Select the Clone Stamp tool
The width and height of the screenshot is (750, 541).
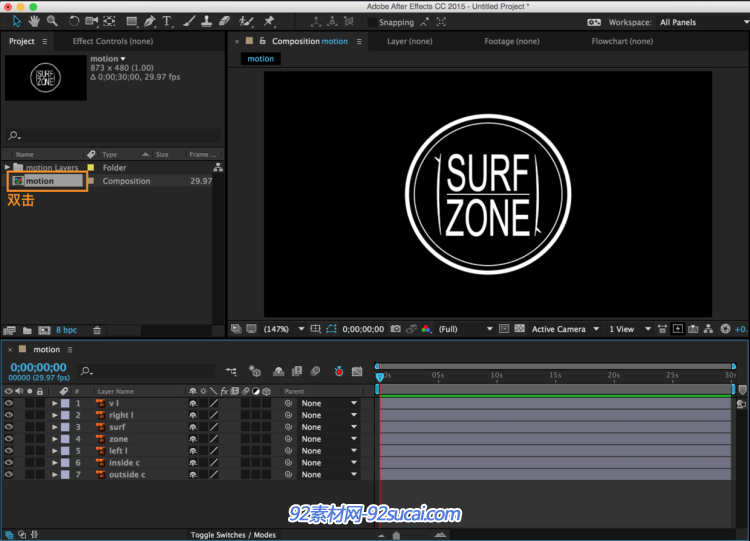tap(207, 22)
